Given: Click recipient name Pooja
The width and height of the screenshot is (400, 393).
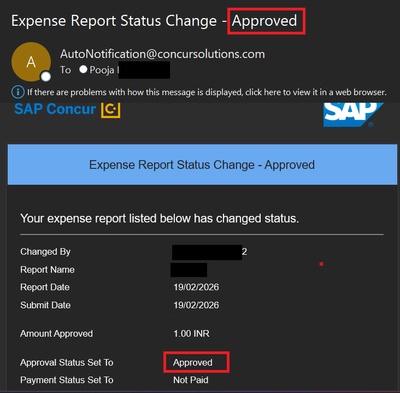Looking at the screenshot, I should (x=102, y=70).
